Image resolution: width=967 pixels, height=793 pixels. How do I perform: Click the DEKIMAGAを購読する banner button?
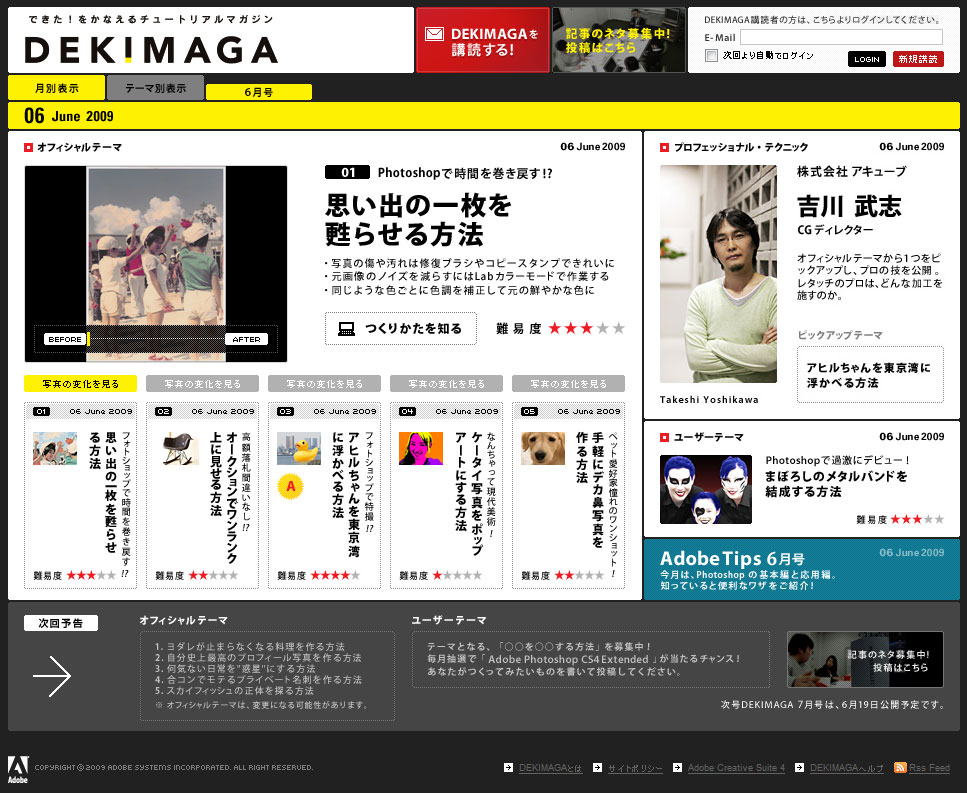point(482,40)
